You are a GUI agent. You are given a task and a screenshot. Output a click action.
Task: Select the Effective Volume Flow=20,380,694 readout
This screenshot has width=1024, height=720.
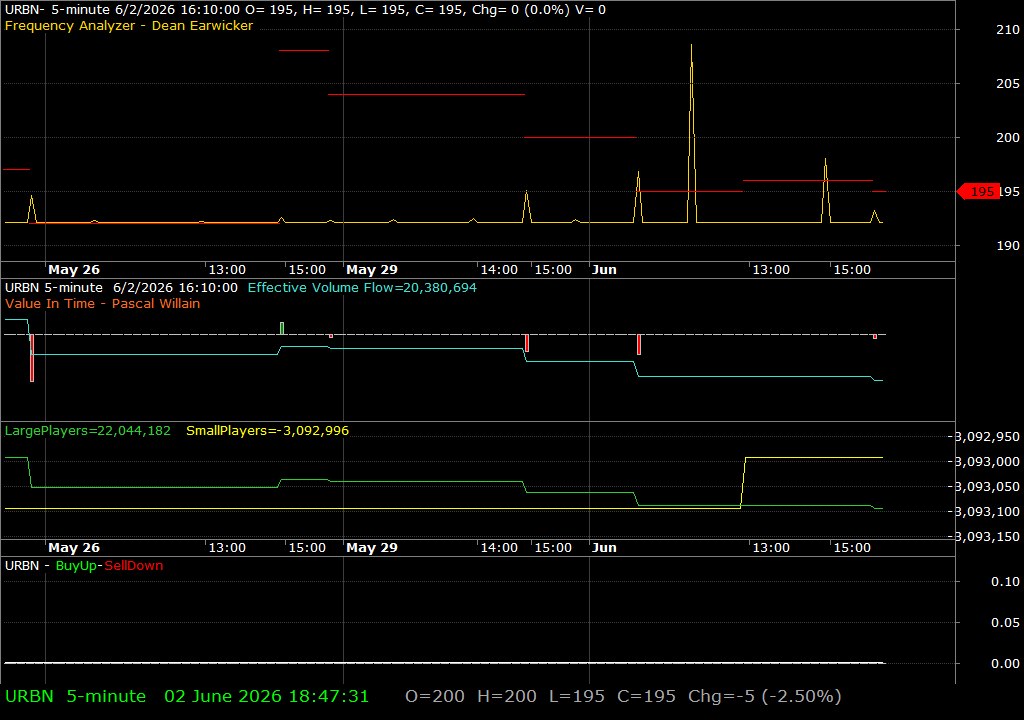click(362, 287)
